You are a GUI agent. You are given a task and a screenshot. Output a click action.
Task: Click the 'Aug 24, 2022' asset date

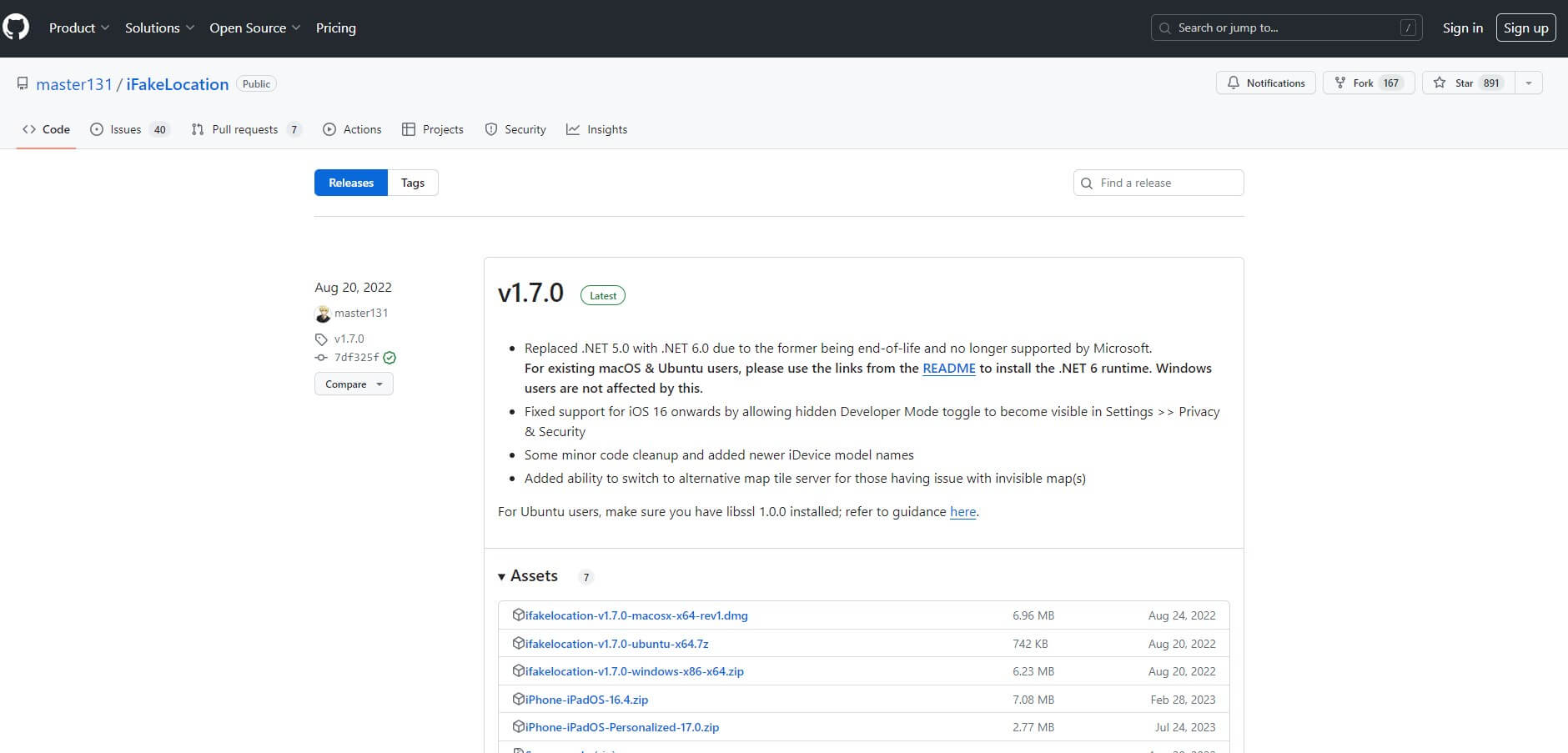click(1182, 615)
